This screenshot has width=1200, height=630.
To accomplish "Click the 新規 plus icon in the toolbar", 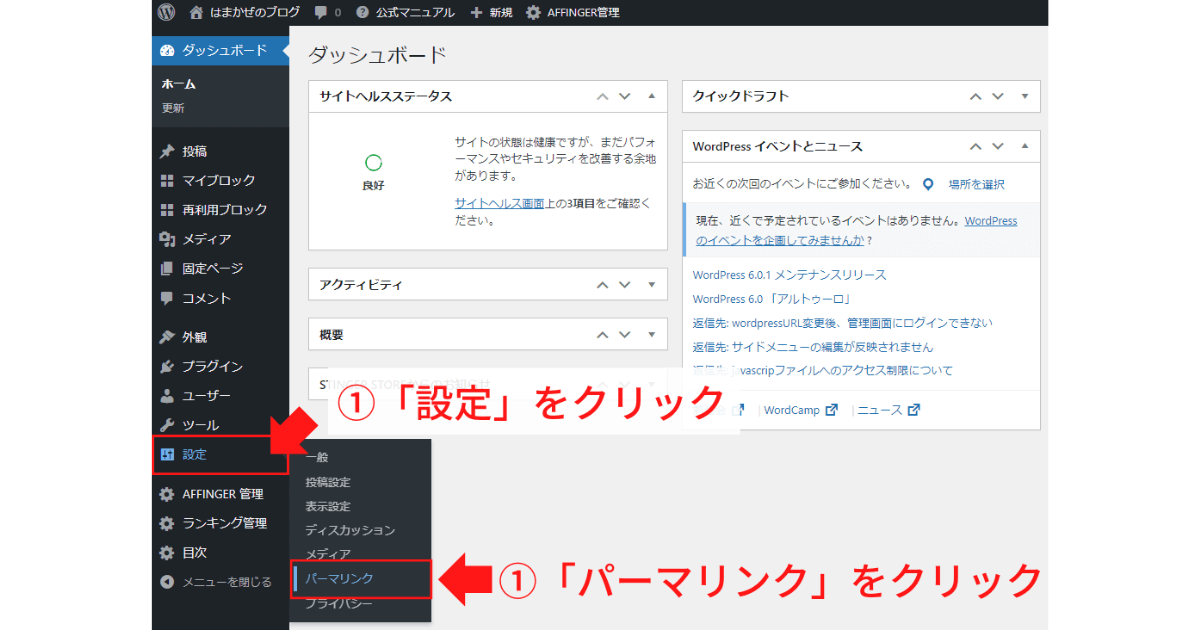I will coord(475,12).
